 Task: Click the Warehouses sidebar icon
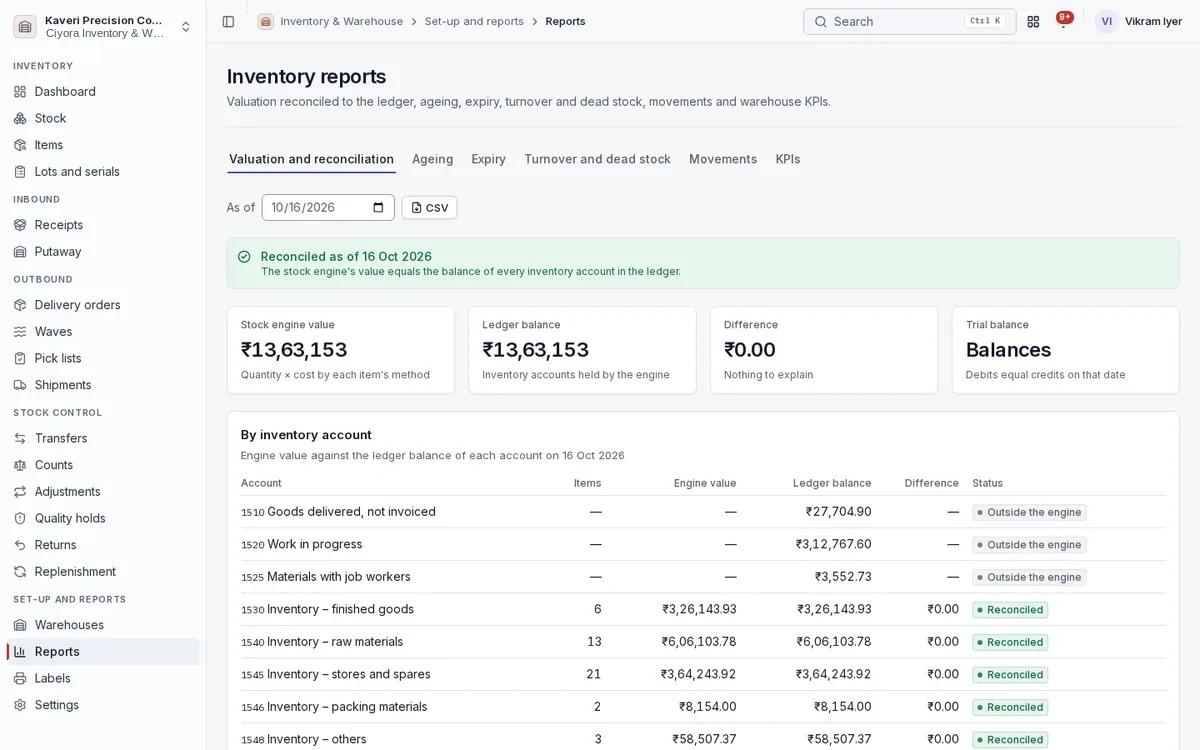coord(20,625)
